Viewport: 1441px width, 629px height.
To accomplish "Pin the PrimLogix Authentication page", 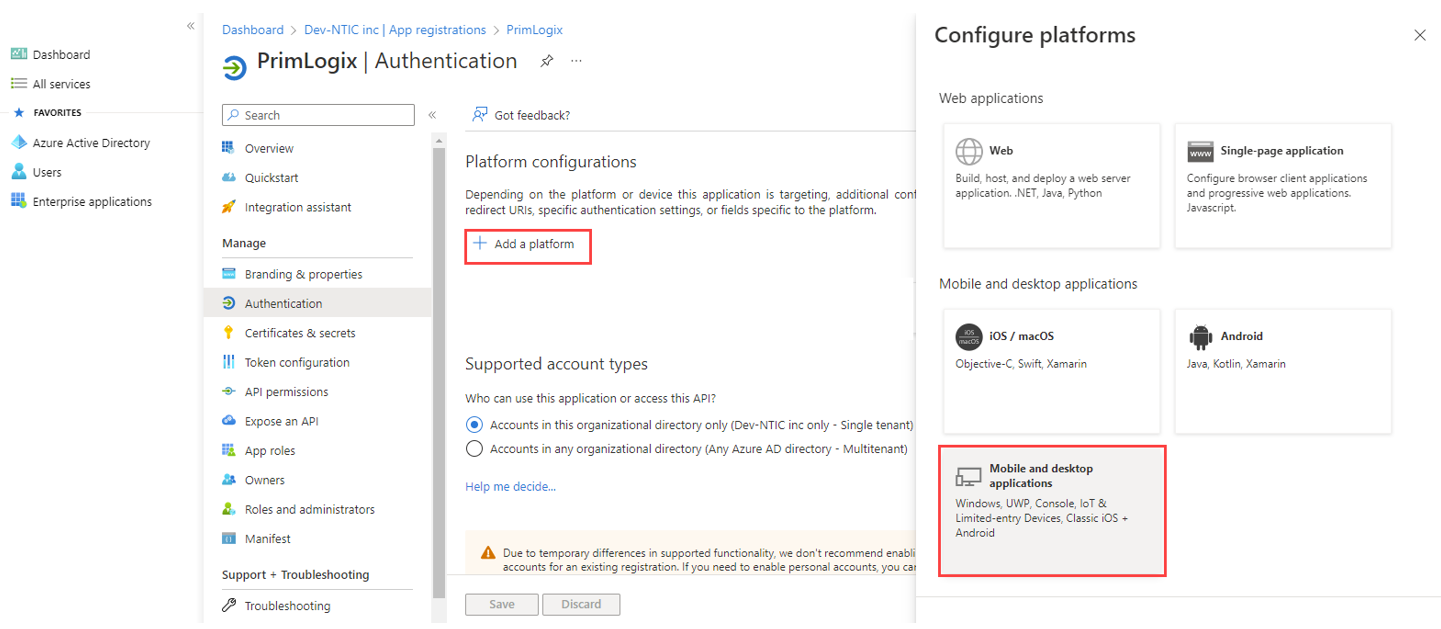I will click(547, 61).
